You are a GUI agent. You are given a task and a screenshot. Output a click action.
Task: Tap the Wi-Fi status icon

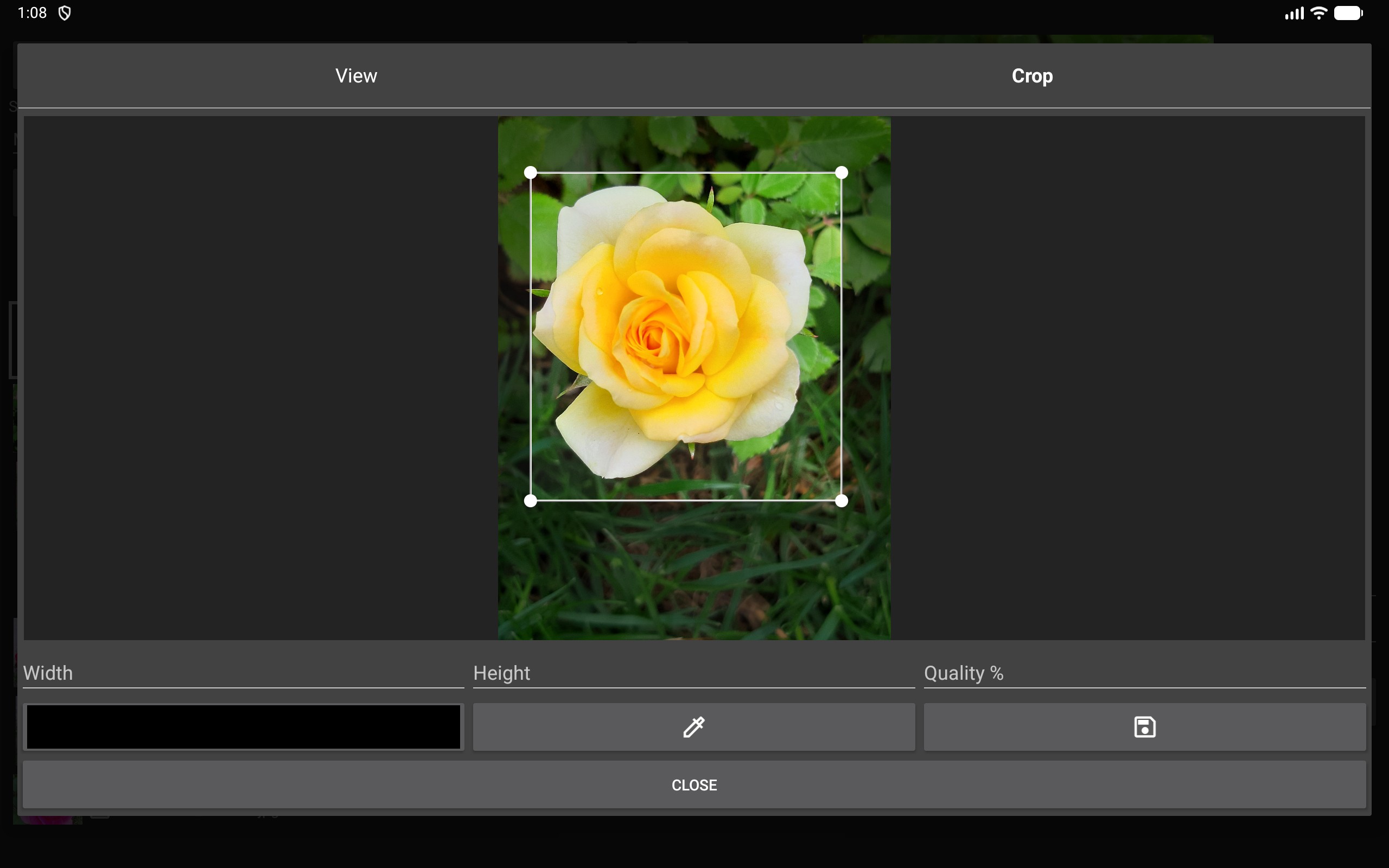[1319, 13]
